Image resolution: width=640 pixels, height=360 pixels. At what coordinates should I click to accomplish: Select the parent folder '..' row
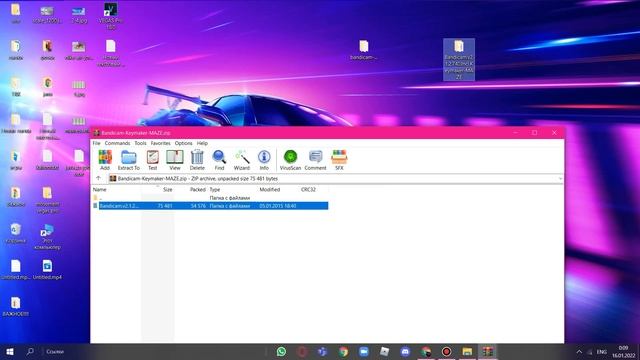[x=210, y=198]
